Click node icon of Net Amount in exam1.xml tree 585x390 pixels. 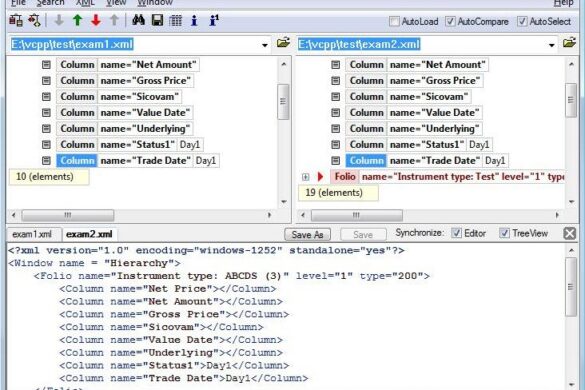tap(46, 65)
